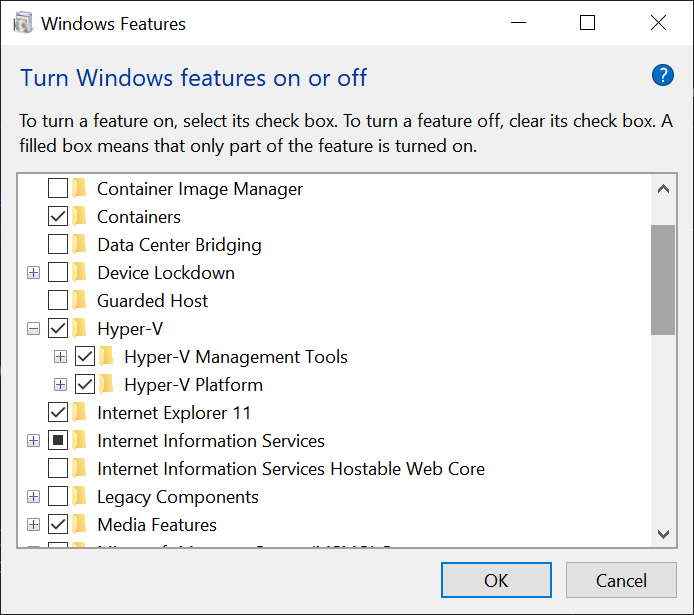Screen dimensions: 694x615
Task: Click the scroll down arrow of the feature list
Action: pos(662,535)
